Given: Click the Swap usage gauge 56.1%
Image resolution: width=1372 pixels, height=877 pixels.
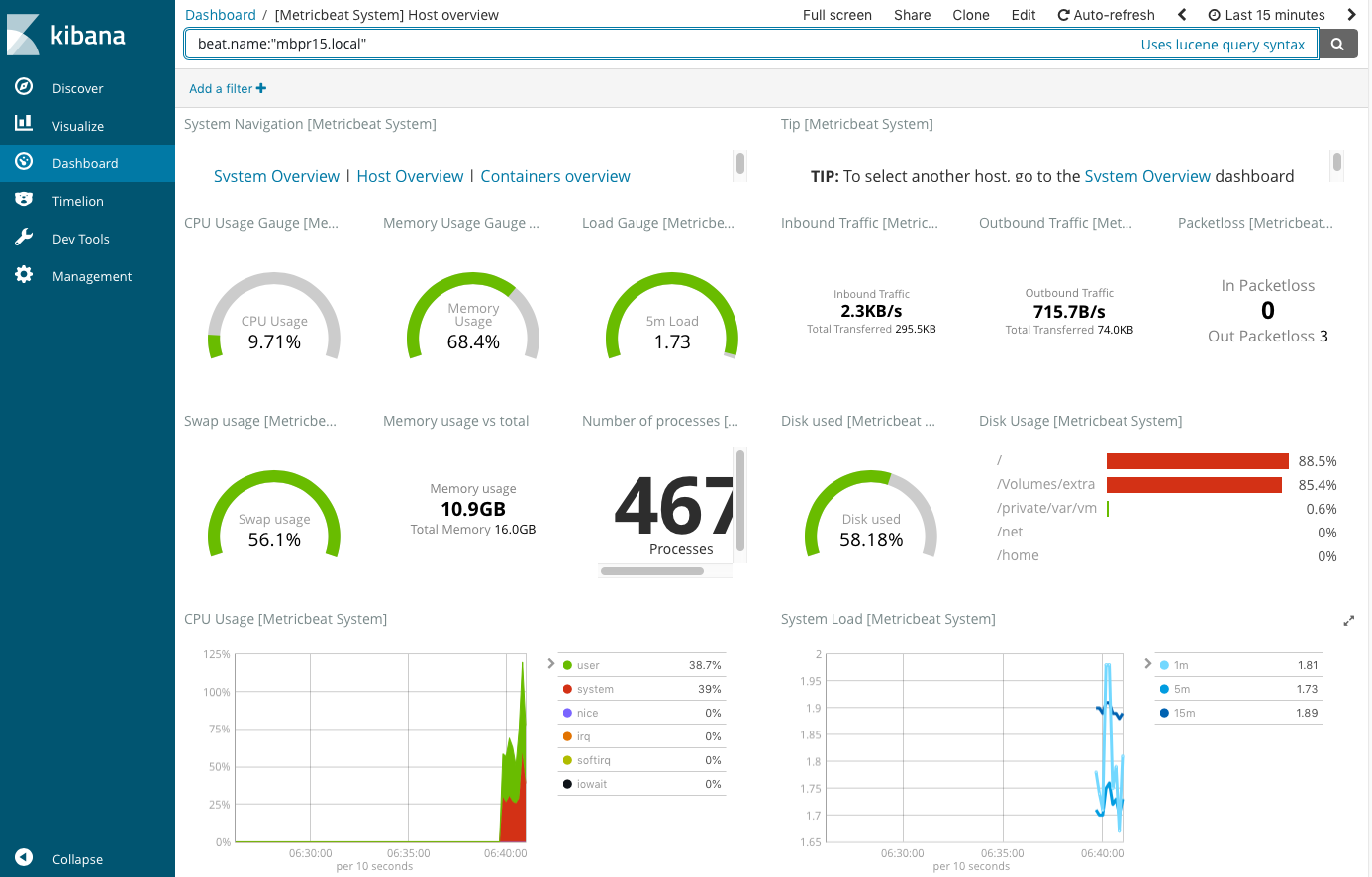Looking at the screenshot, I should pos(274,539).
